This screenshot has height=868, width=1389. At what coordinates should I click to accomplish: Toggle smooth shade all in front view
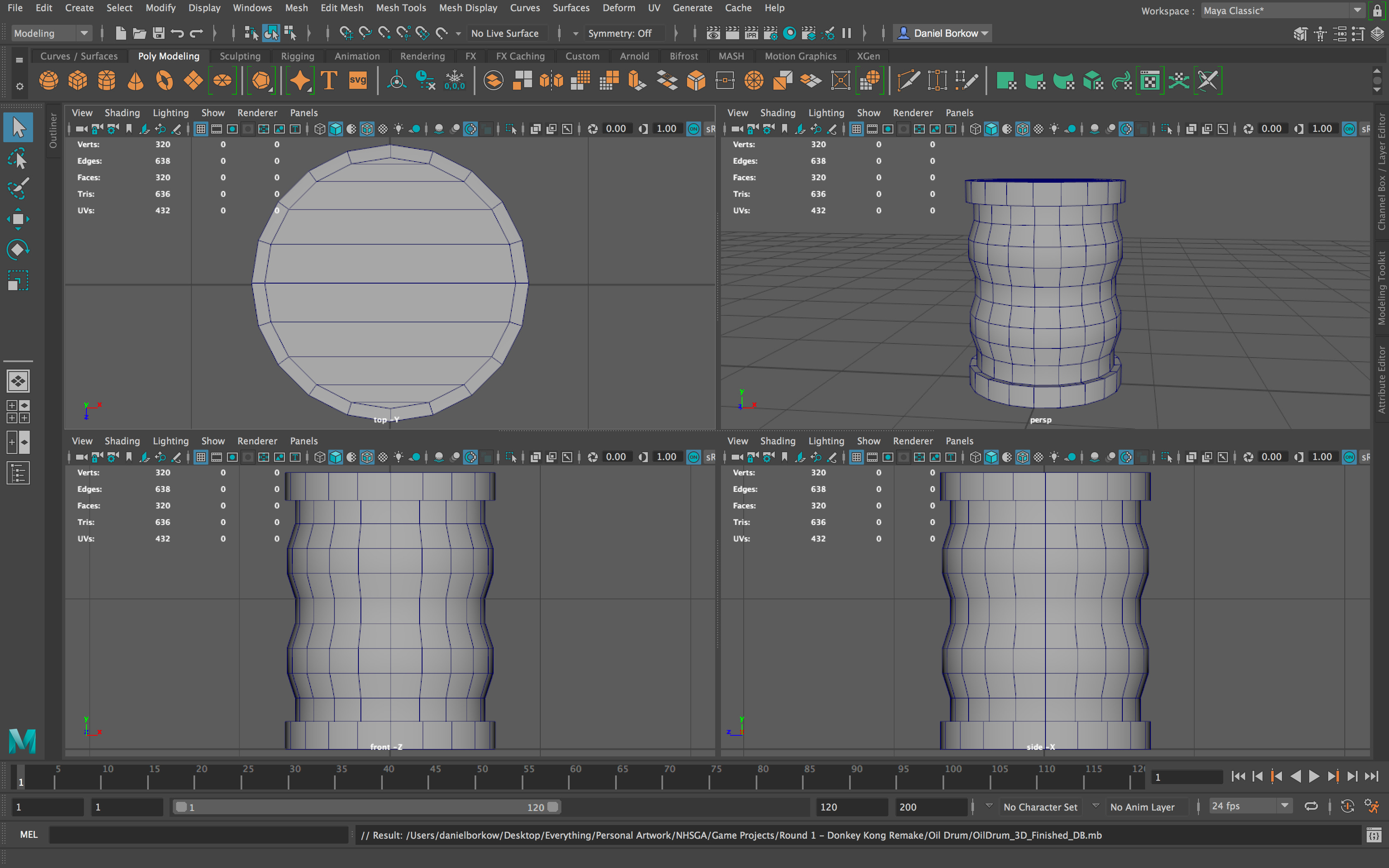336,457
